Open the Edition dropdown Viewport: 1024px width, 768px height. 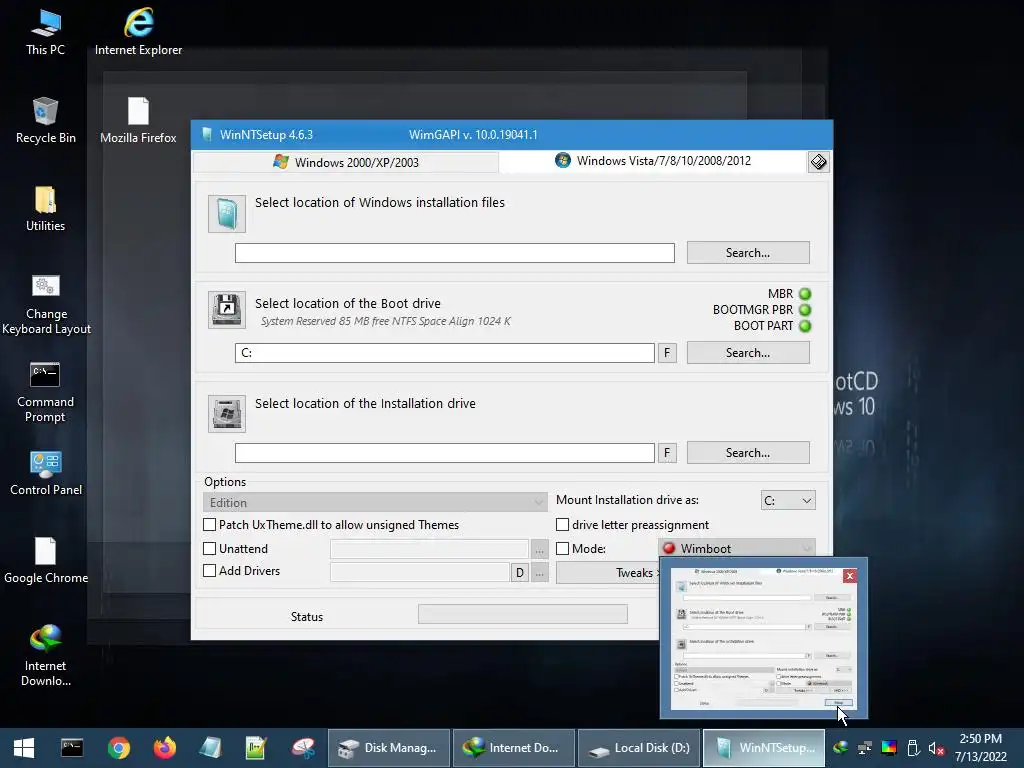click(x=375, y=502)
